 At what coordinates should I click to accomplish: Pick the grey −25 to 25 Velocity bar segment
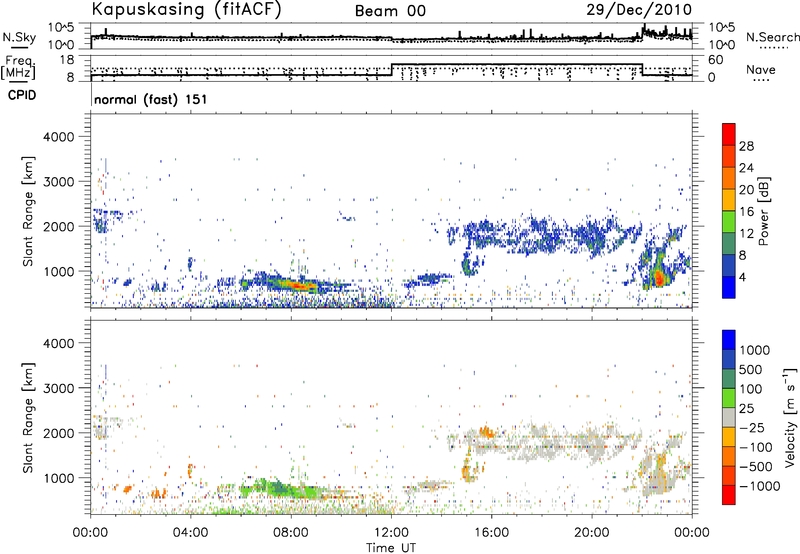click(x=729, y=417)
